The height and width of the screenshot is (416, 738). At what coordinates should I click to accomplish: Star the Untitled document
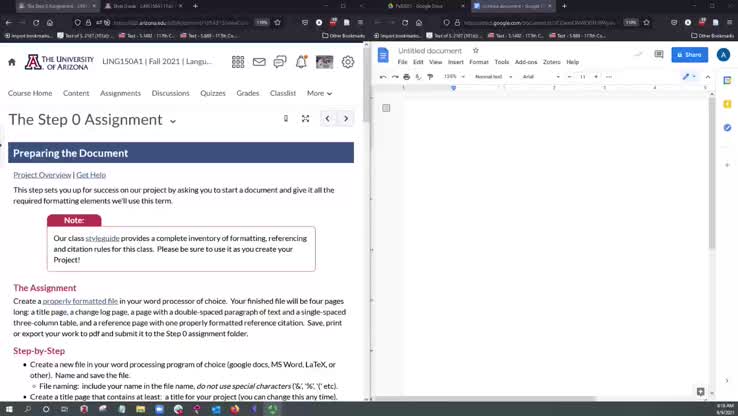tap(476, 50)
